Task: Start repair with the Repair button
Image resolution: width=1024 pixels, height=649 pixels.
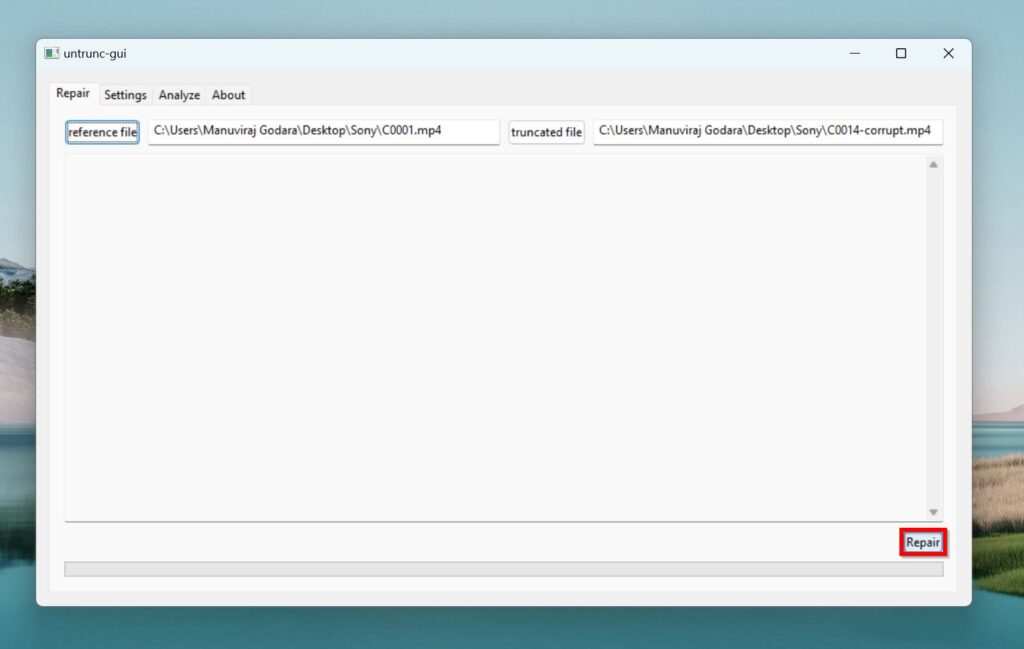Action: click(922, 543)
